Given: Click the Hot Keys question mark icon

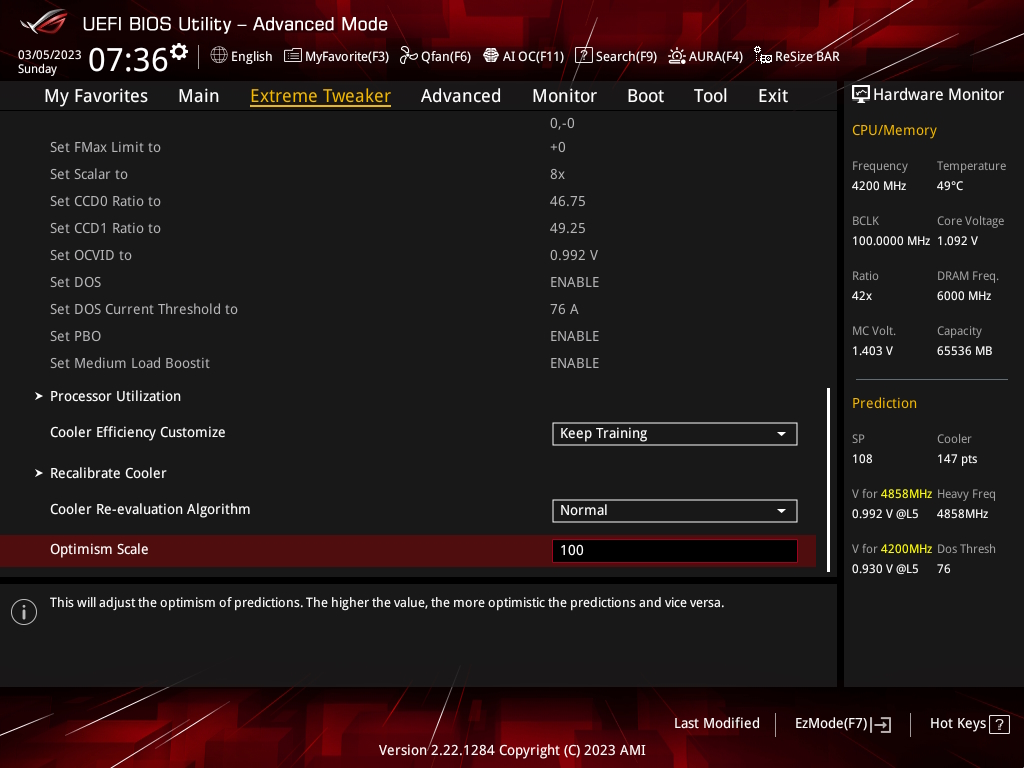Looking at the screenshot, I should 999,724.
